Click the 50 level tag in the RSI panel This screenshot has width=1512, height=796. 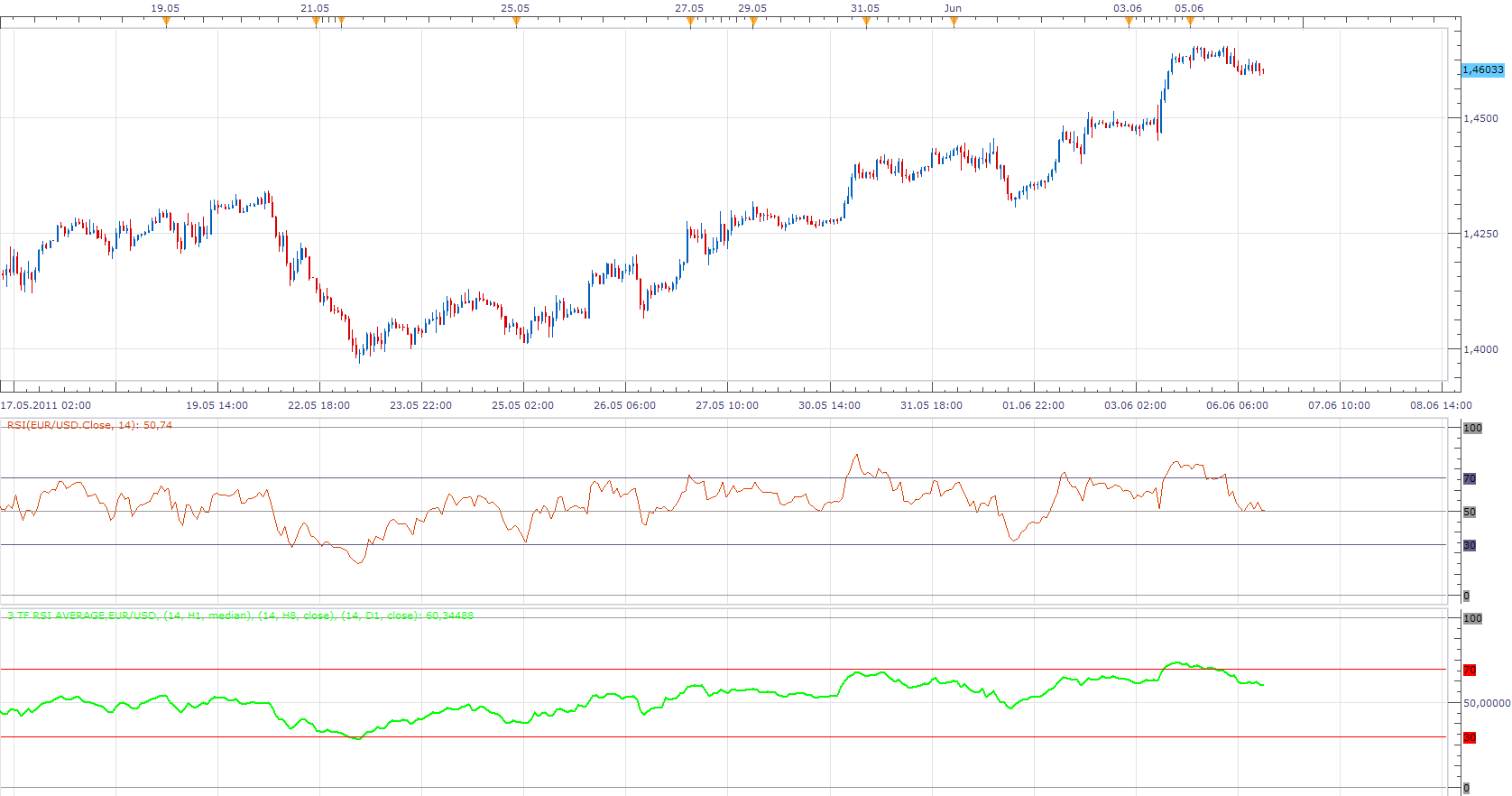tap(1470, 512)
